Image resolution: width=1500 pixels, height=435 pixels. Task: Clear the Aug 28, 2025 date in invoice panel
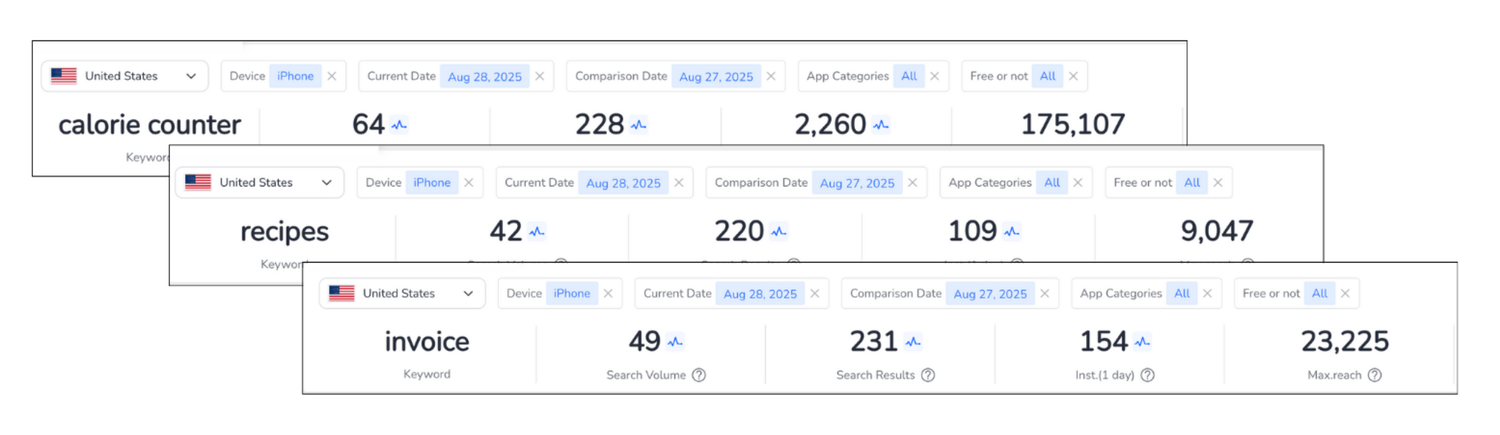[815, 294]
